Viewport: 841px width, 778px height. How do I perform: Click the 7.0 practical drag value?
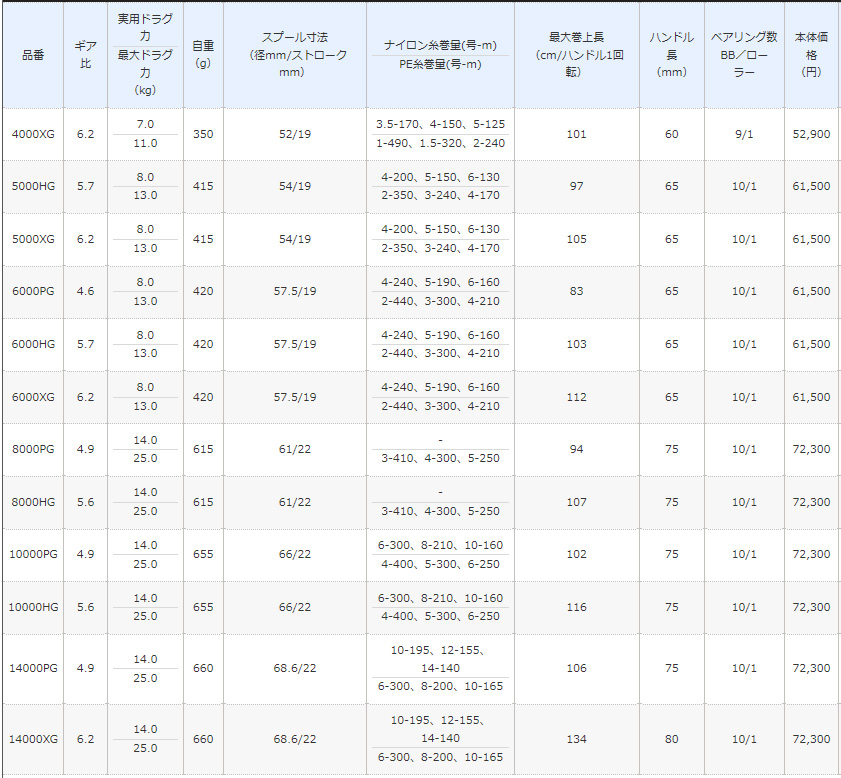145,124
